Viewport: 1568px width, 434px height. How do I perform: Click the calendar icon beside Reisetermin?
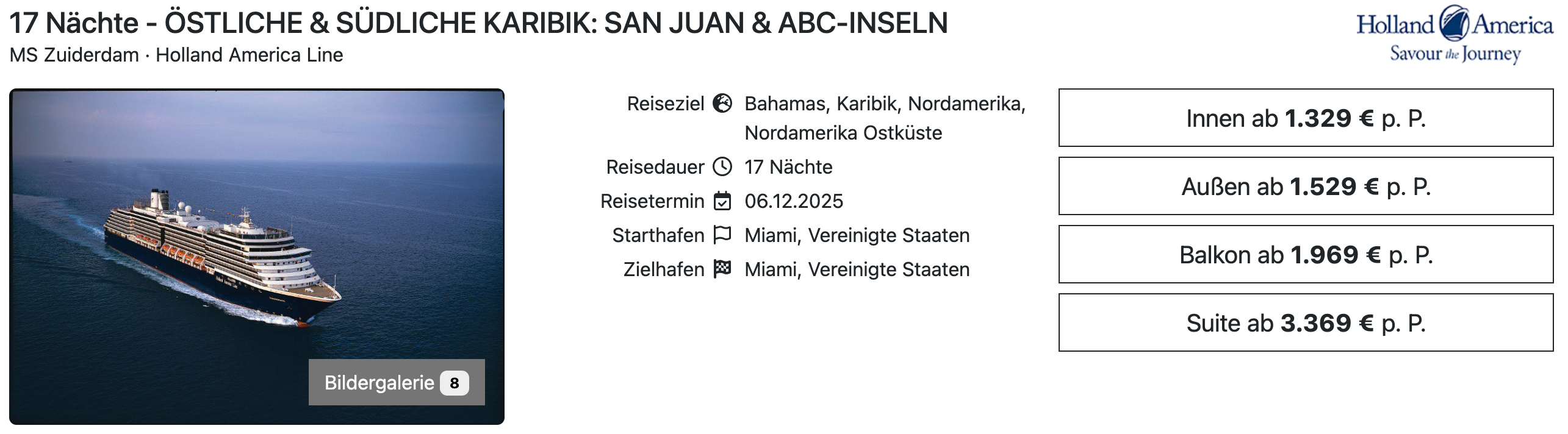click(x=722, y=201)
